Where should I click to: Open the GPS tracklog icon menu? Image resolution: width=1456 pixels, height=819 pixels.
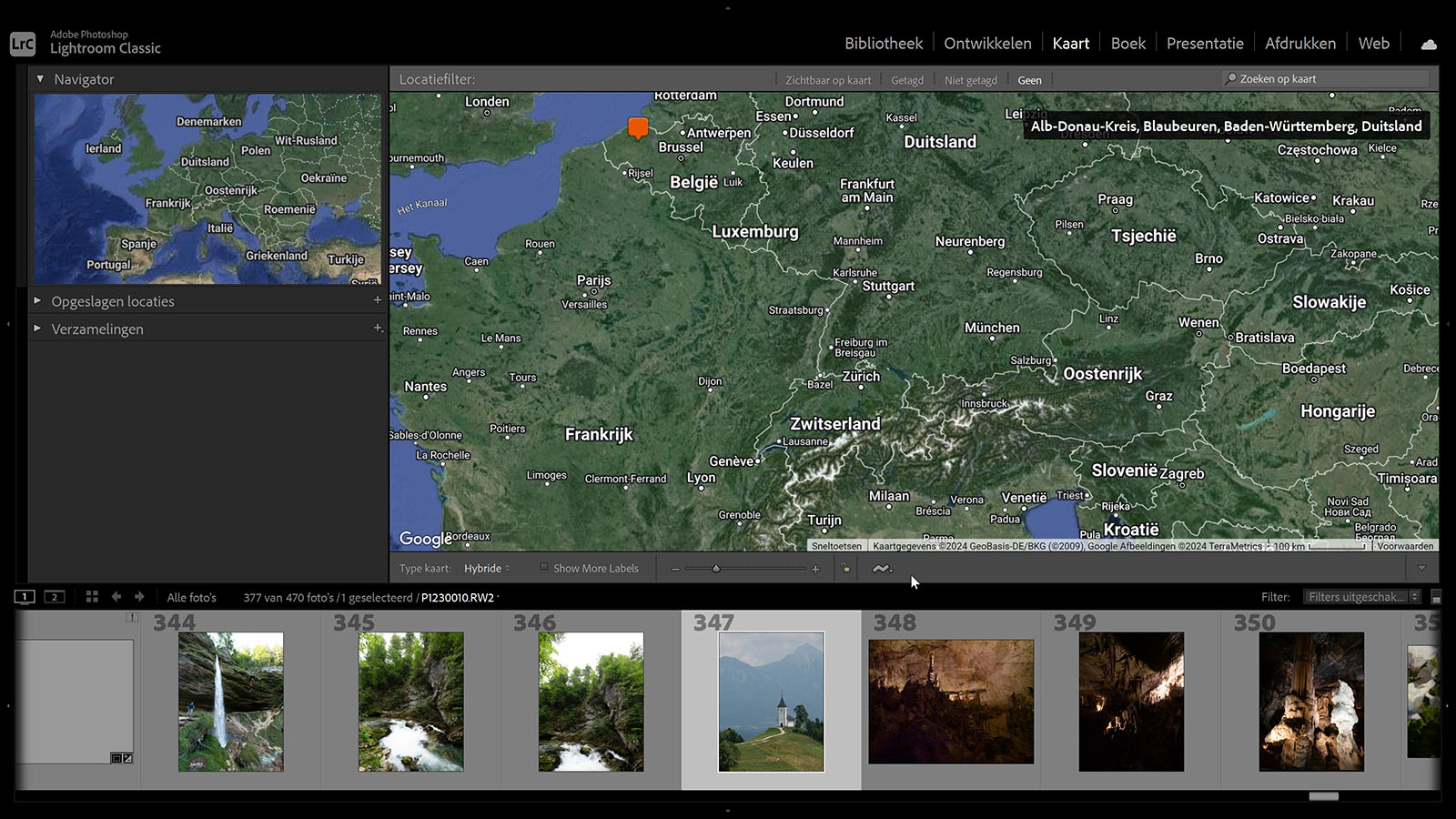point(882,569)
